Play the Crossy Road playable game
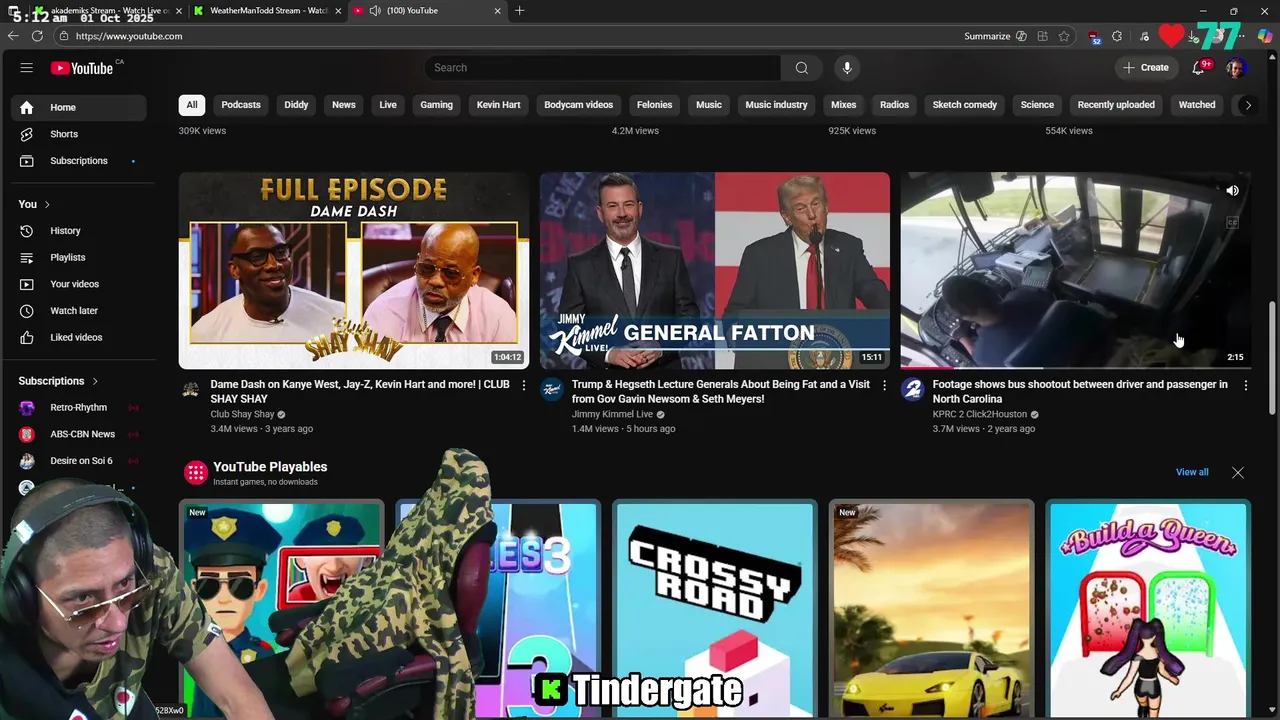This screenshot has height=720, width=1280. 715,610
